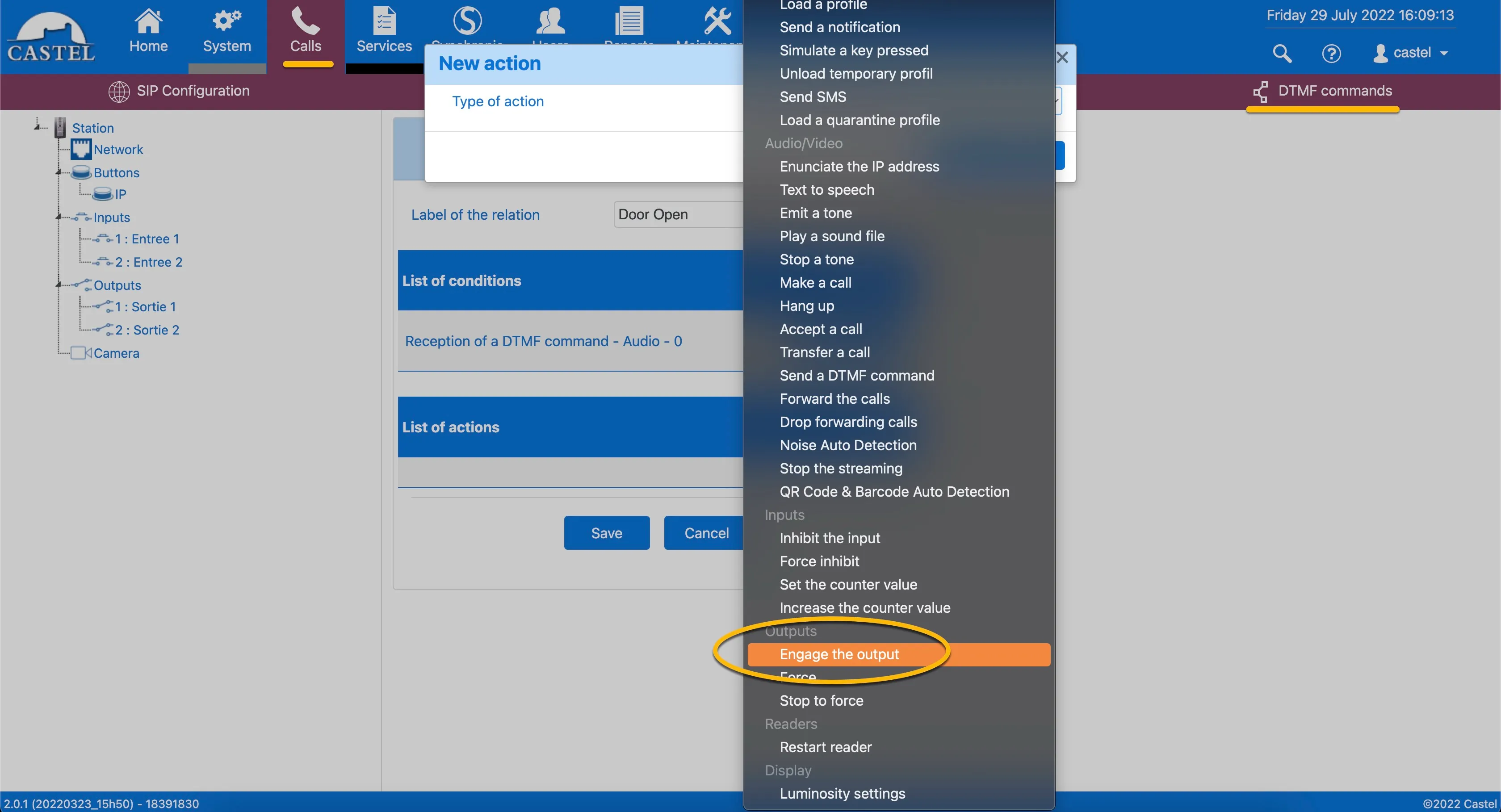Collapse the Buttons tree node

point(58,172)
